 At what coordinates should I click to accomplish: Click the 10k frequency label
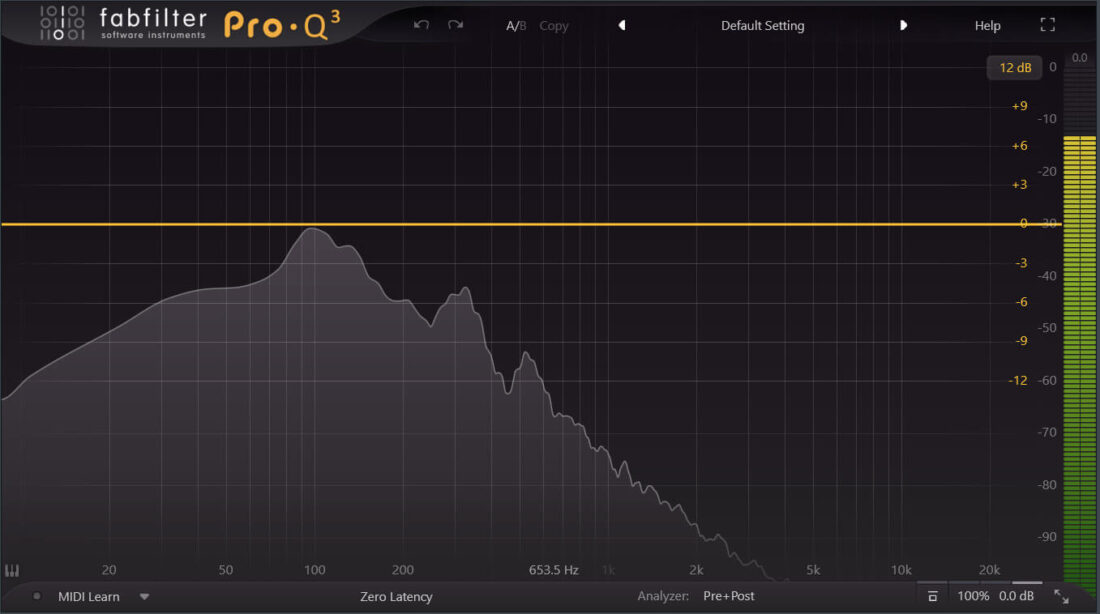(901, 570)
